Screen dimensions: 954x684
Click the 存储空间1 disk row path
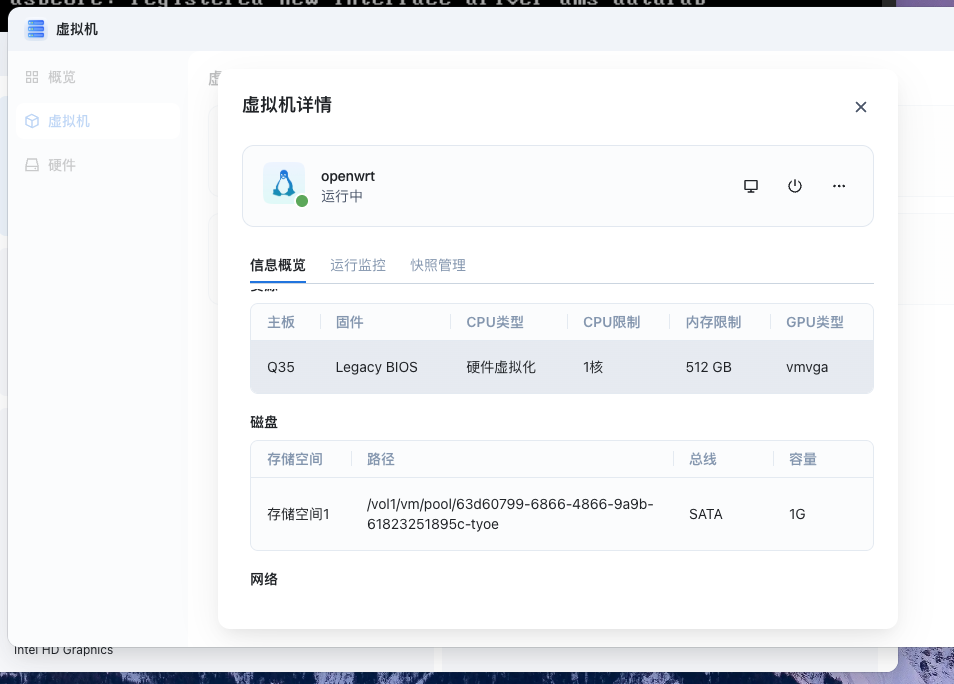coord(510,514)
